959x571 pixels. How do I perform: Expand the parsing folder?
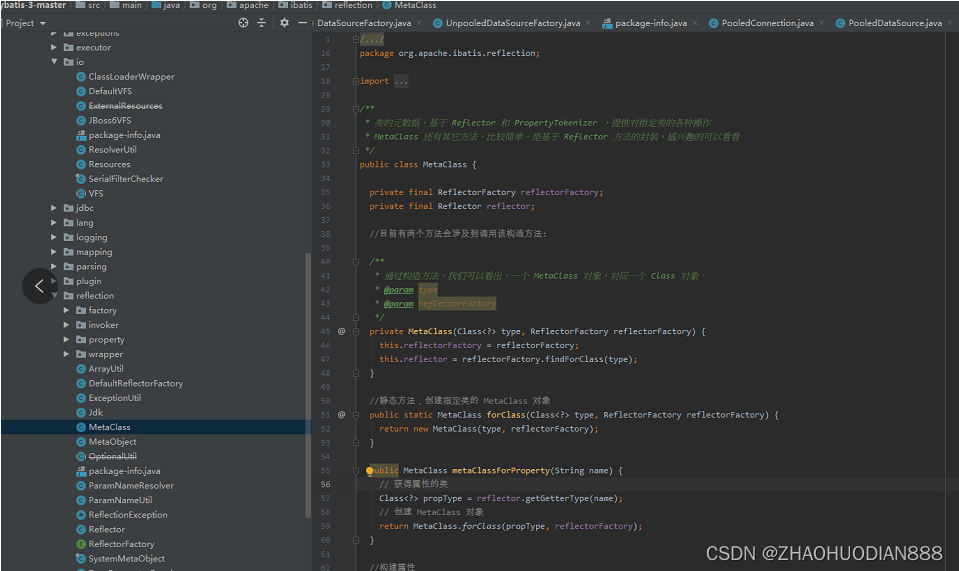coord(54,267)
